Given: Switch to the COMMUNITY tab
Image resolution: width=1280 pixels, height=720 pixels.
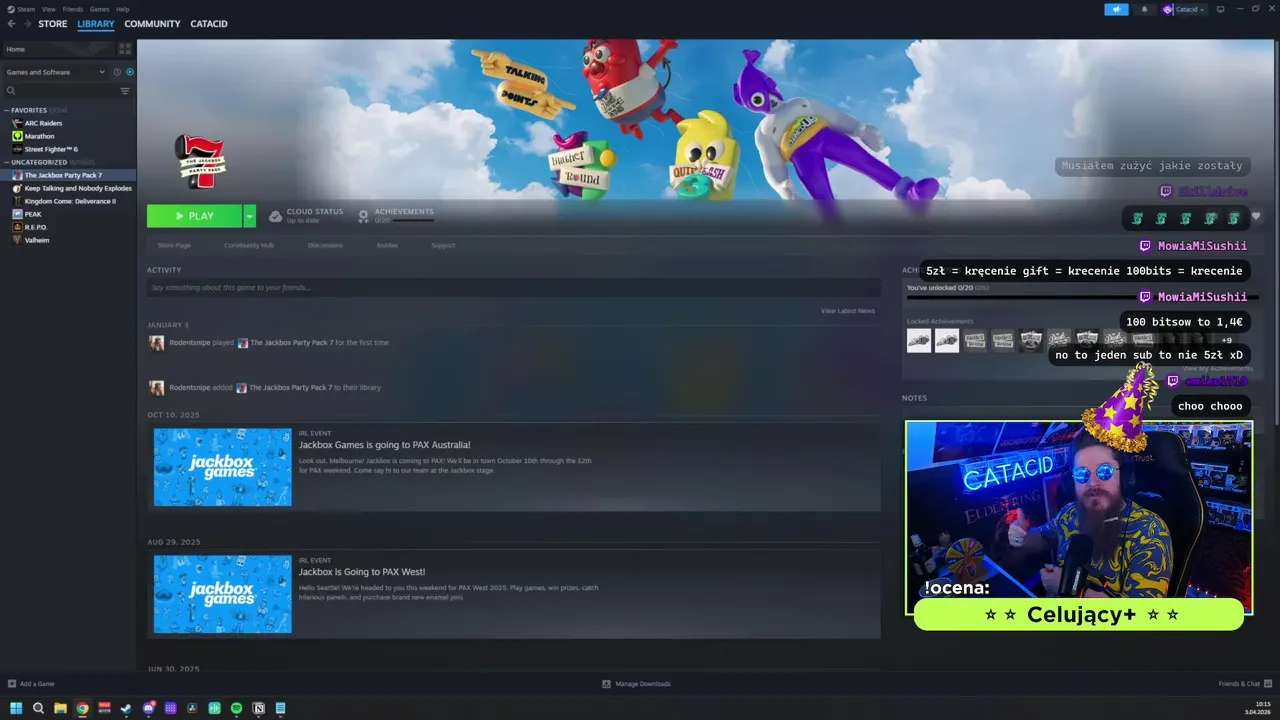Looking at the screenshot, I should (152, 24).
